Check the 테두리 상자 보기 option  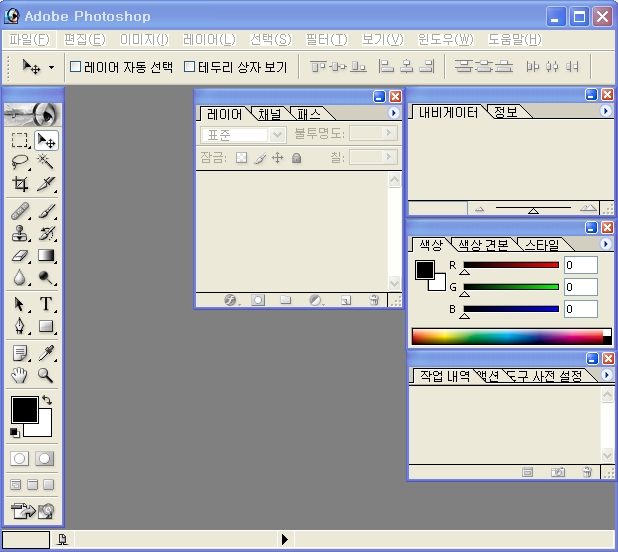(189, 68)
